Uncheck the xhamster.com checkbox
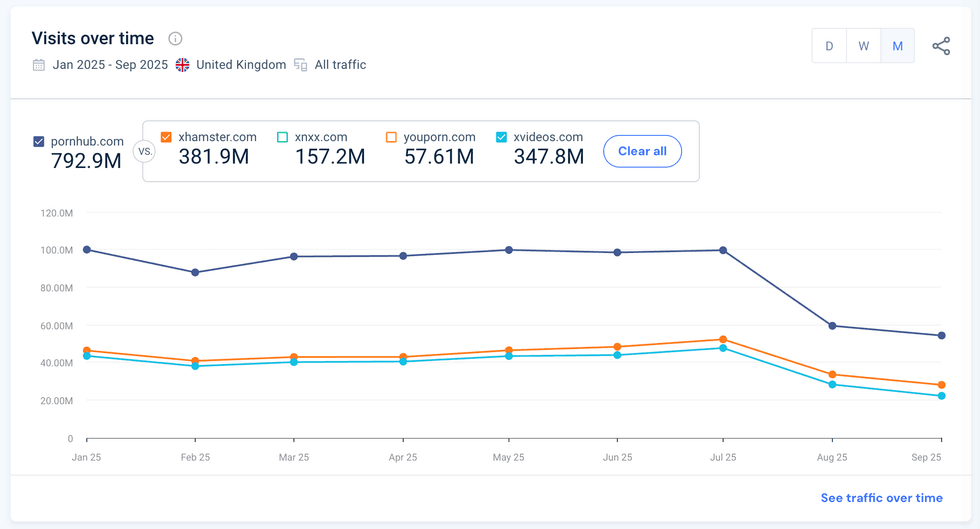Screen dimensions: 980x529 [x=166, y=137]
